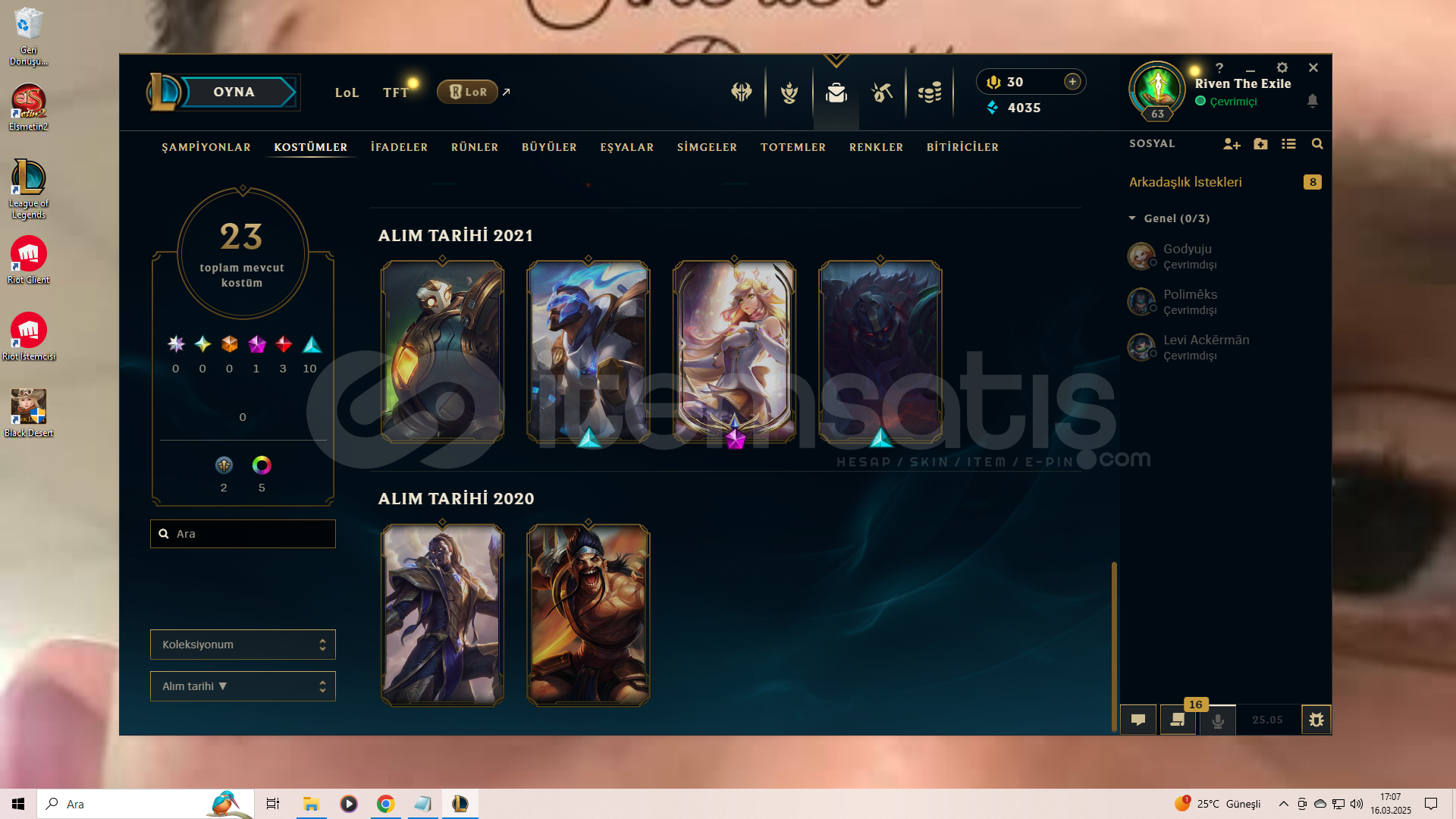Screen dimensions: 1456x819
Task: Switch to the RENKLER tab
Action: (x=876, y=147)
